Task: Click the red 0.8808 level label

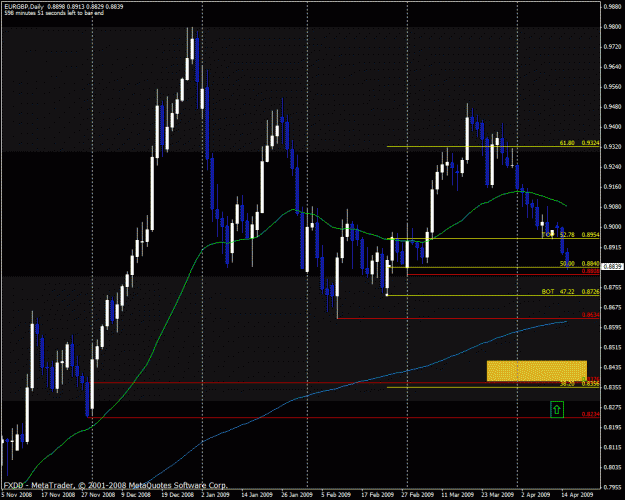Action: [590, 271]
